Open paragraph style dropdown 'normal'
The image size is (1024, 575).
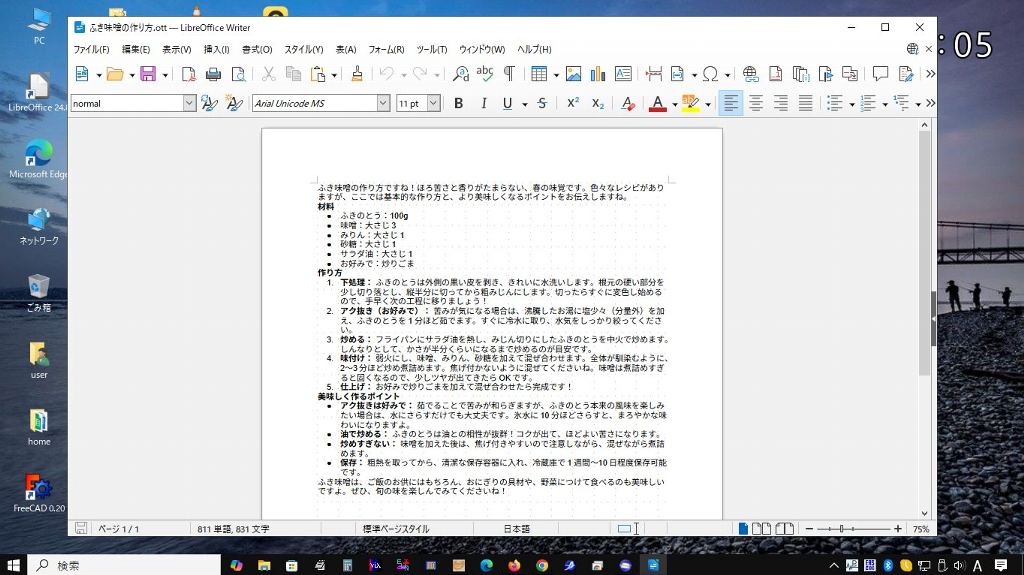189,103
